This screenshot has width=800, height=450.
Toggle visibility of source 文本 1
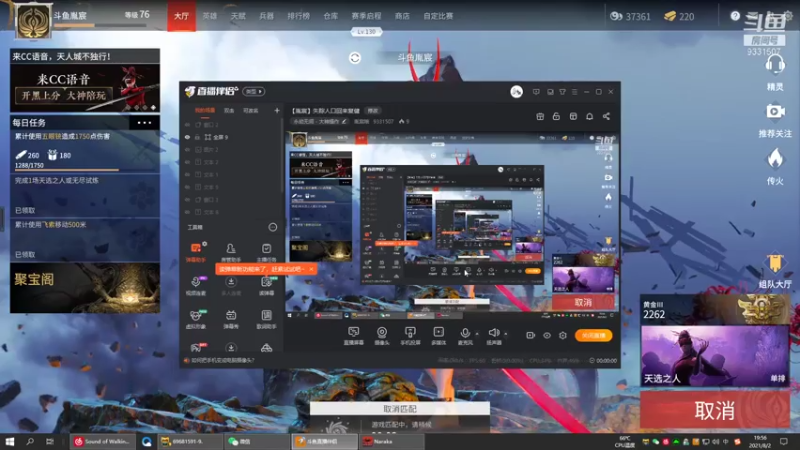[x=187, y=175]
